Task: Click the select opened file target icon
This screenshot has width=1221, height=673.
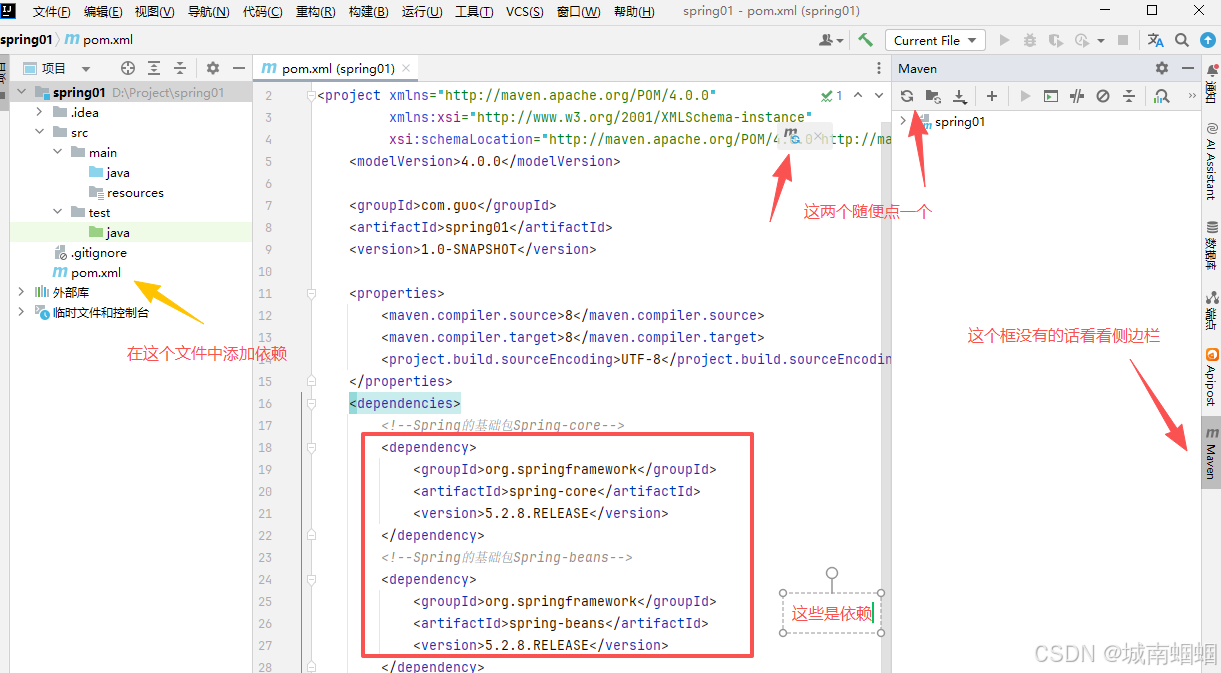Action: click(128, 68)
